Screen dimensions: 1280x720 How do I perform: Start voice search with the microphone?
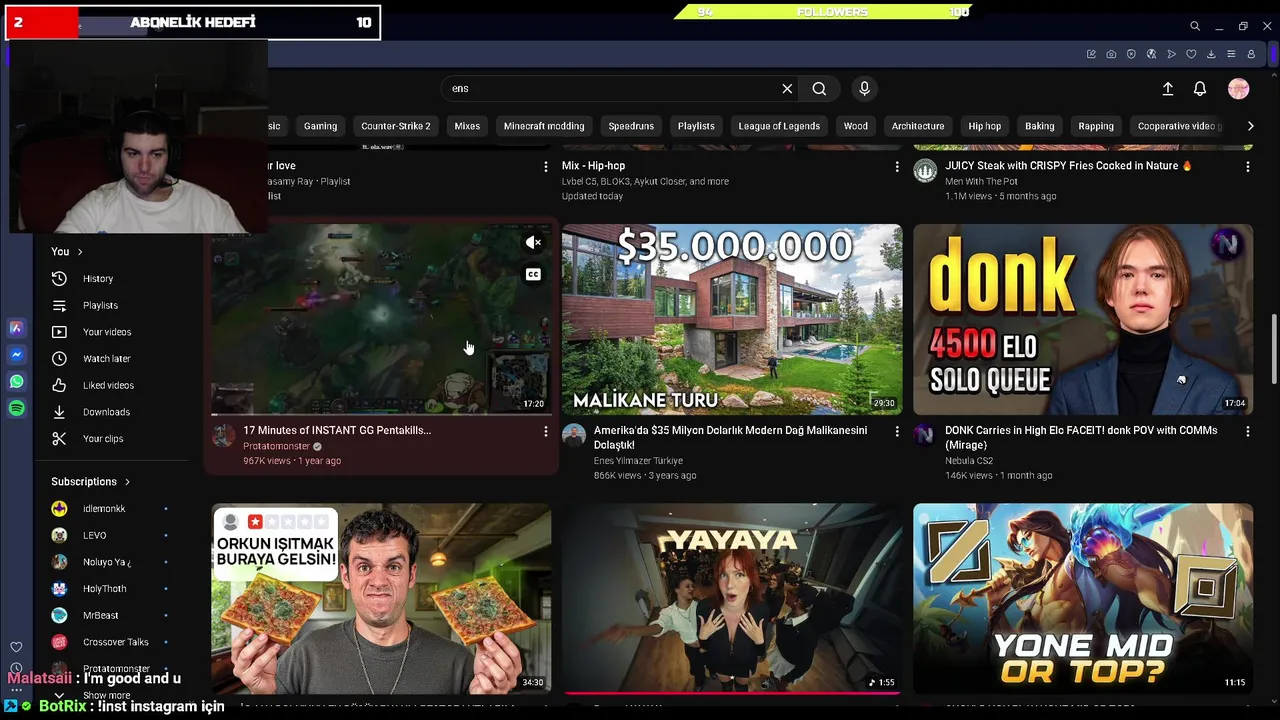(864, 88)
